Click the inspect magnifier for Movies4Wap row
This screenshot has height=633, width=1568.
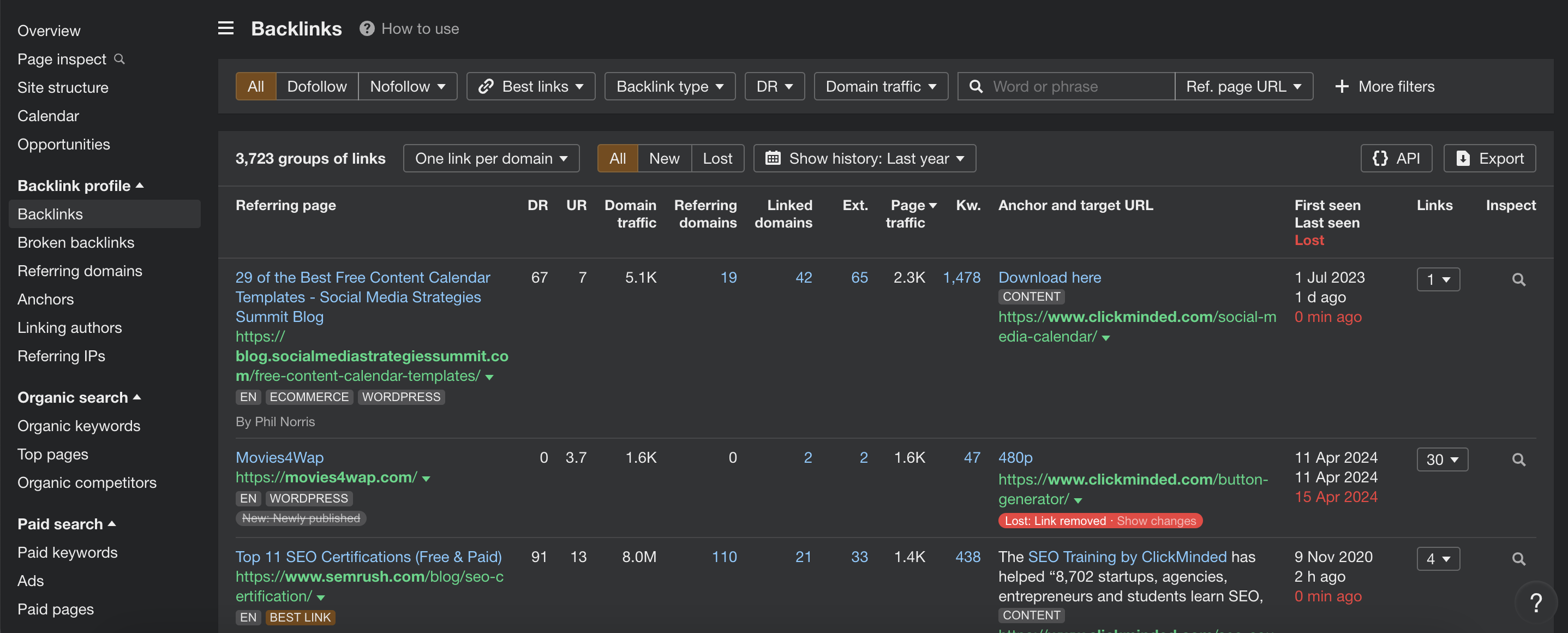(1519, 459)
